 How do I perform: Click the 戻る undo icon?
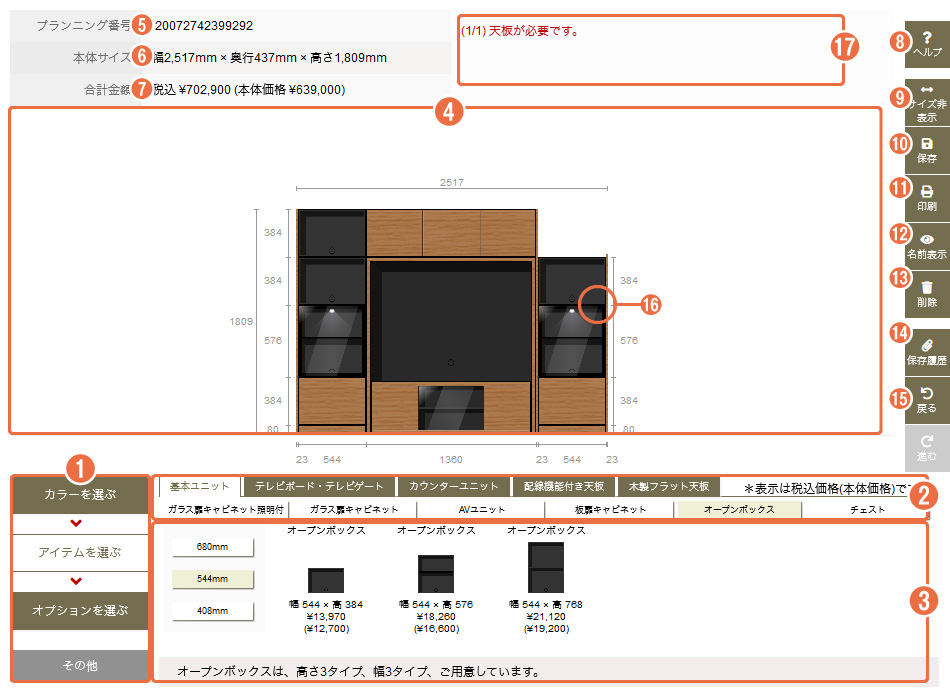(x=927, y=400)
